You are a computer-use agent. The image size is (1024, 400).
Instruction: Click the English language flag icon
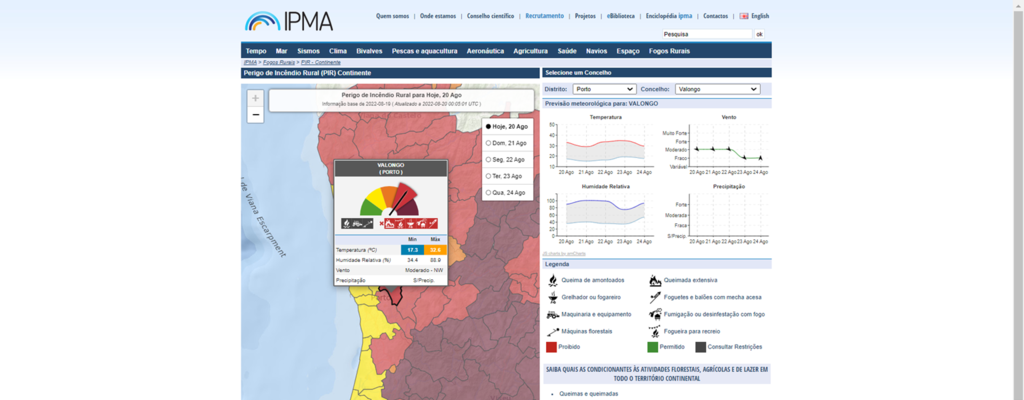(744, 16)
